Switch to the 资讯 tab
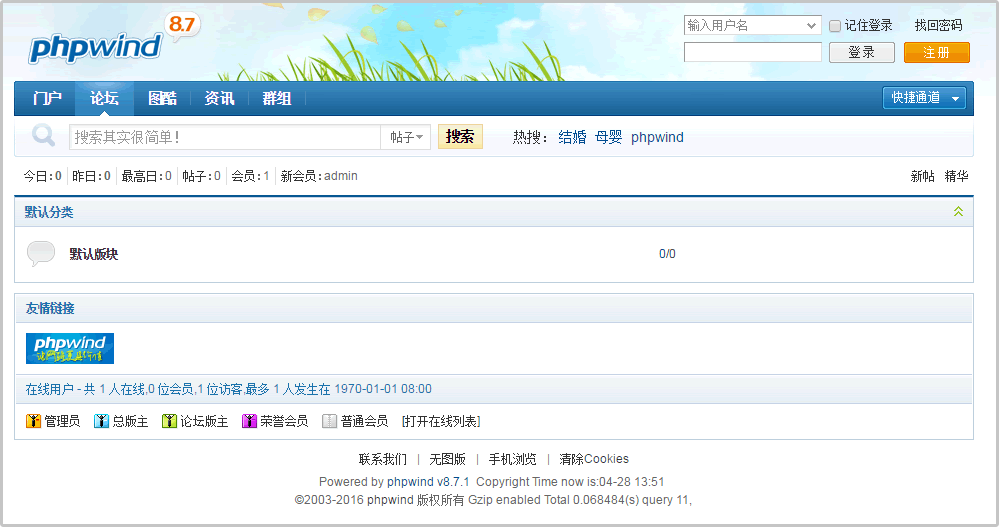Viewport: 999px width, 527px height. [219, 98]
